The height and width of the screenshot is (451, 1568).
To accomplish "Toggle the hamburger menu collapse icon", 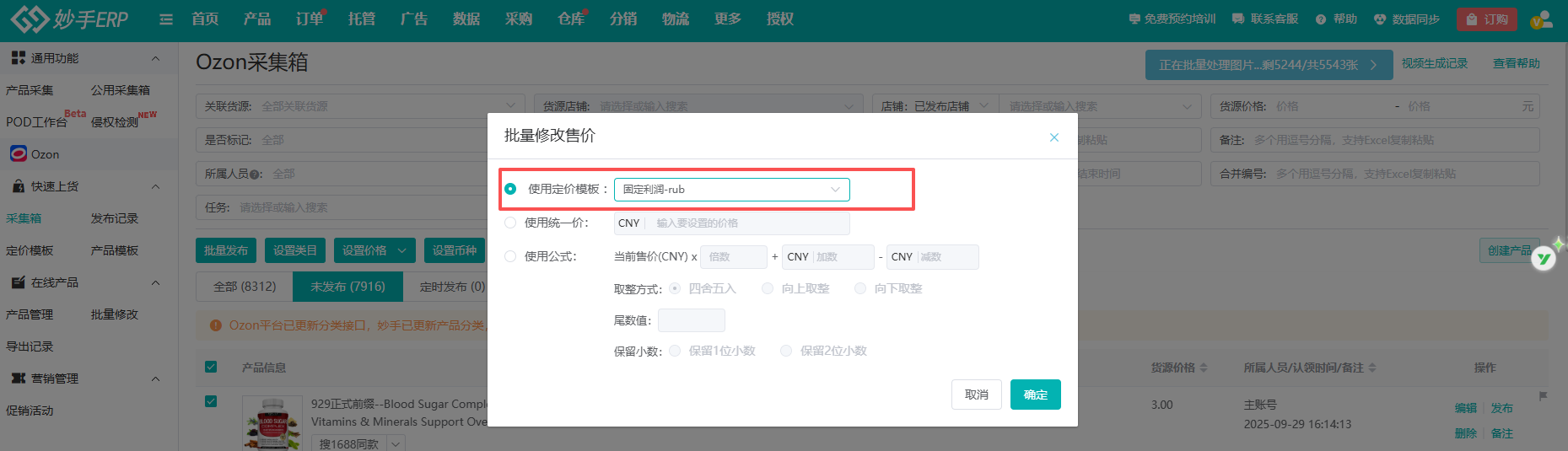I will (x=166, y=19).
